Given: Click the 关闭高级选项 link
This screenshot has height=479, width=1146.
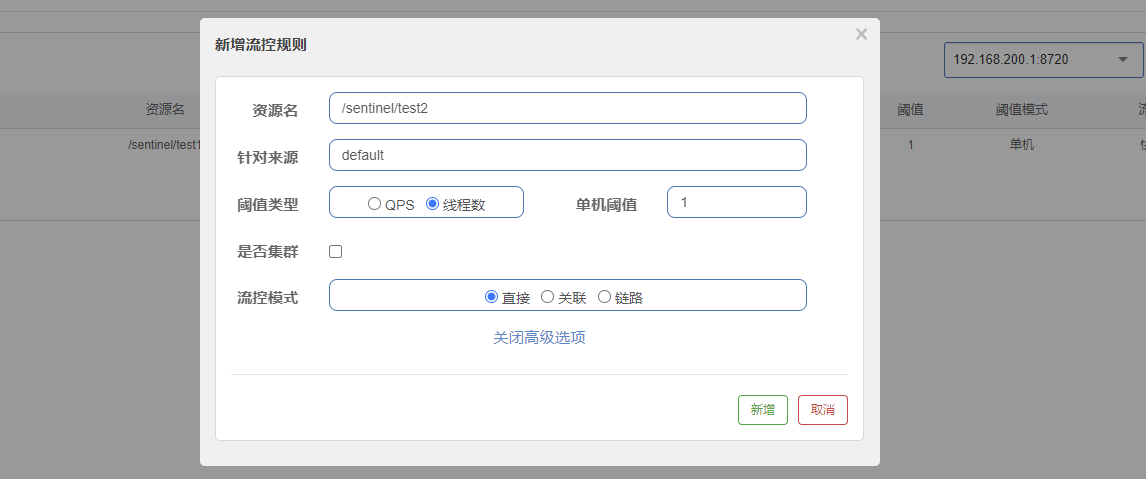Looking at the screenshot, I should [x=539, y=338].
